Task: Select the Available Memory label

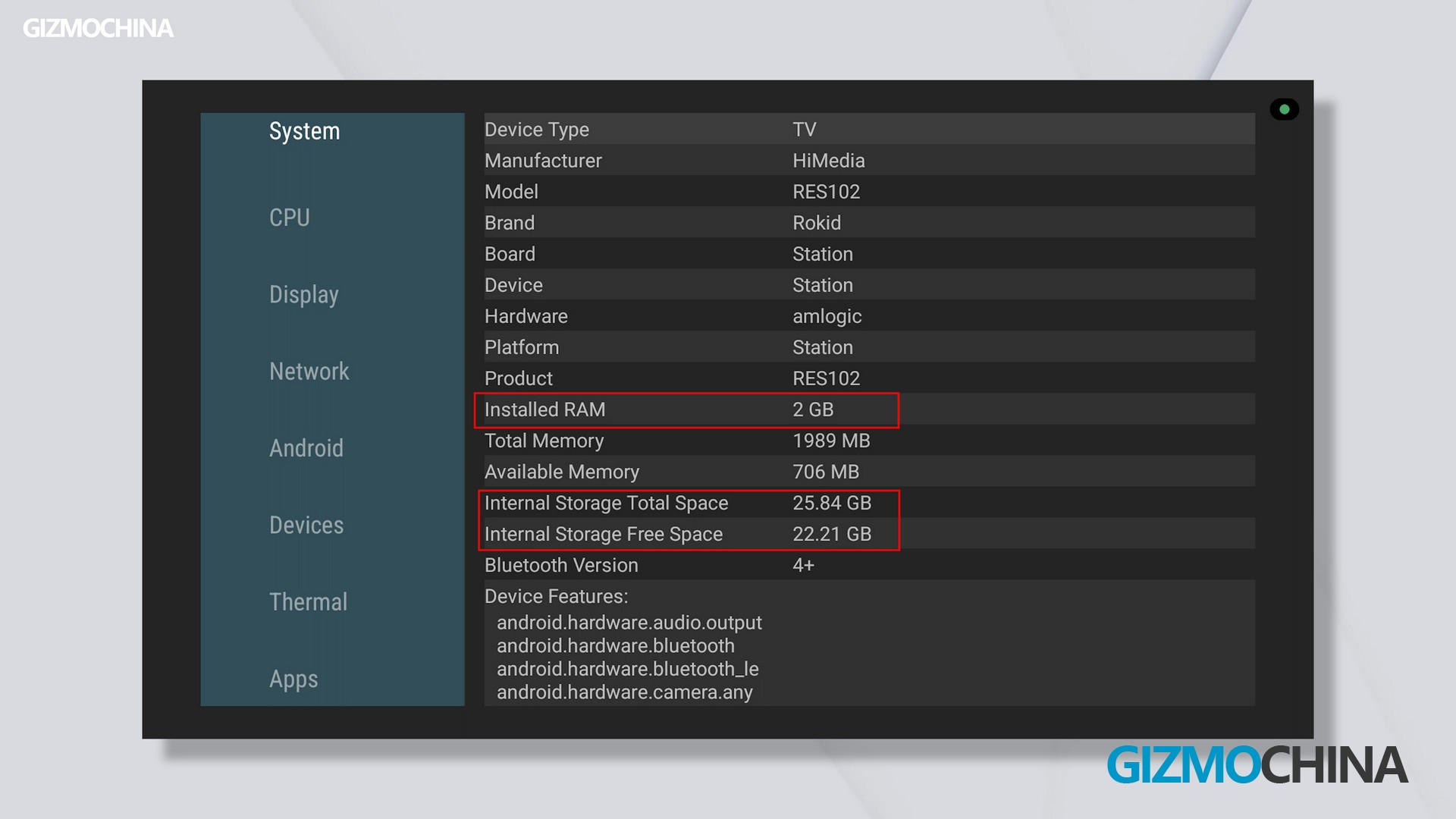Action: pos(562,472)
